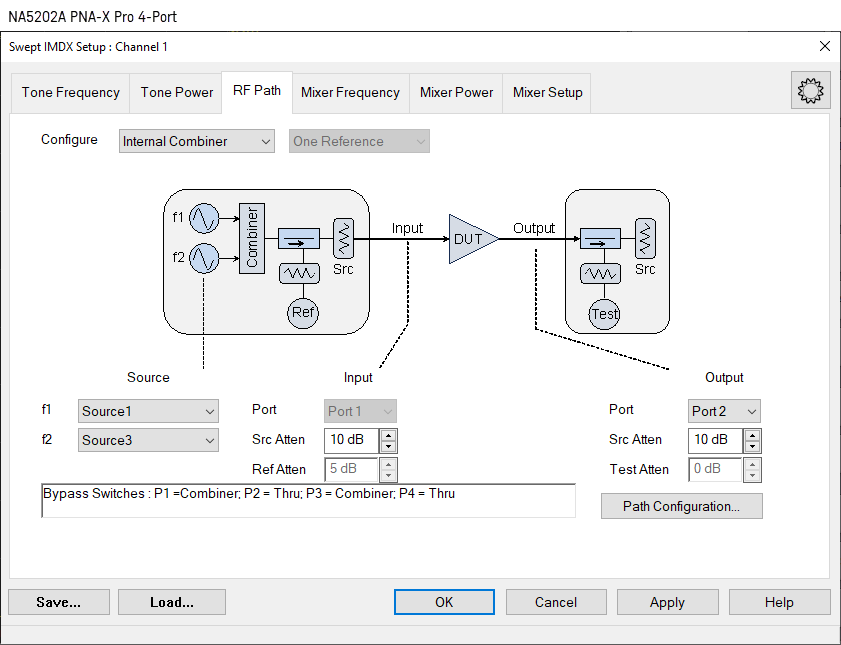The height and width of the screenshot is (645, 841).
Task: Click the Combiner block in diagram
Action: pos(251,238)
